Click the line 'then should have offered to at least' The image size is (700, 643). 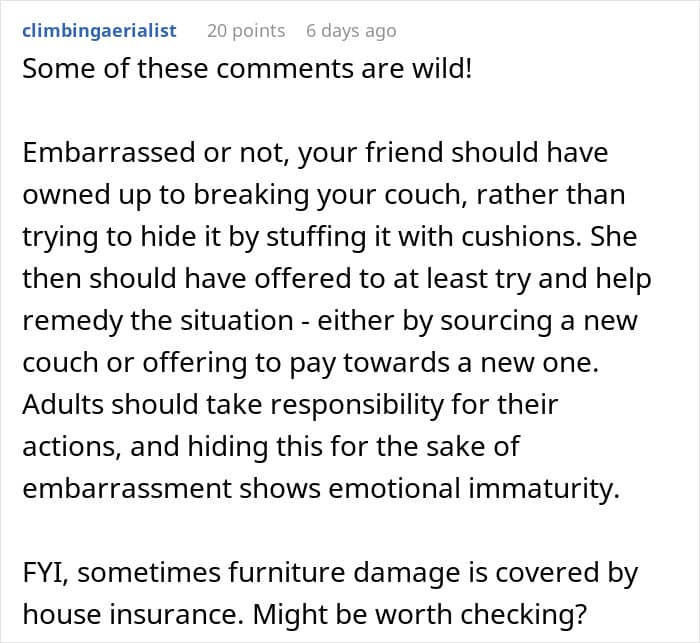tap(336, 279)
